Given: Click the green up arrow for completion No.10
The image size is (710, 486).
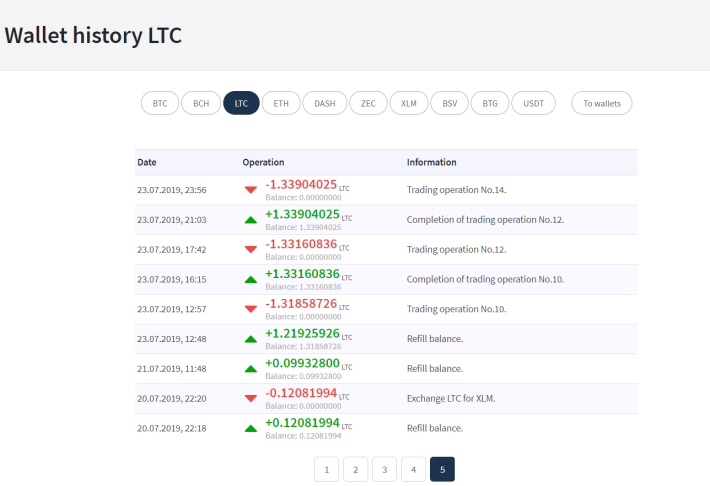Looking at the screenshot, I should pos(250,279).
